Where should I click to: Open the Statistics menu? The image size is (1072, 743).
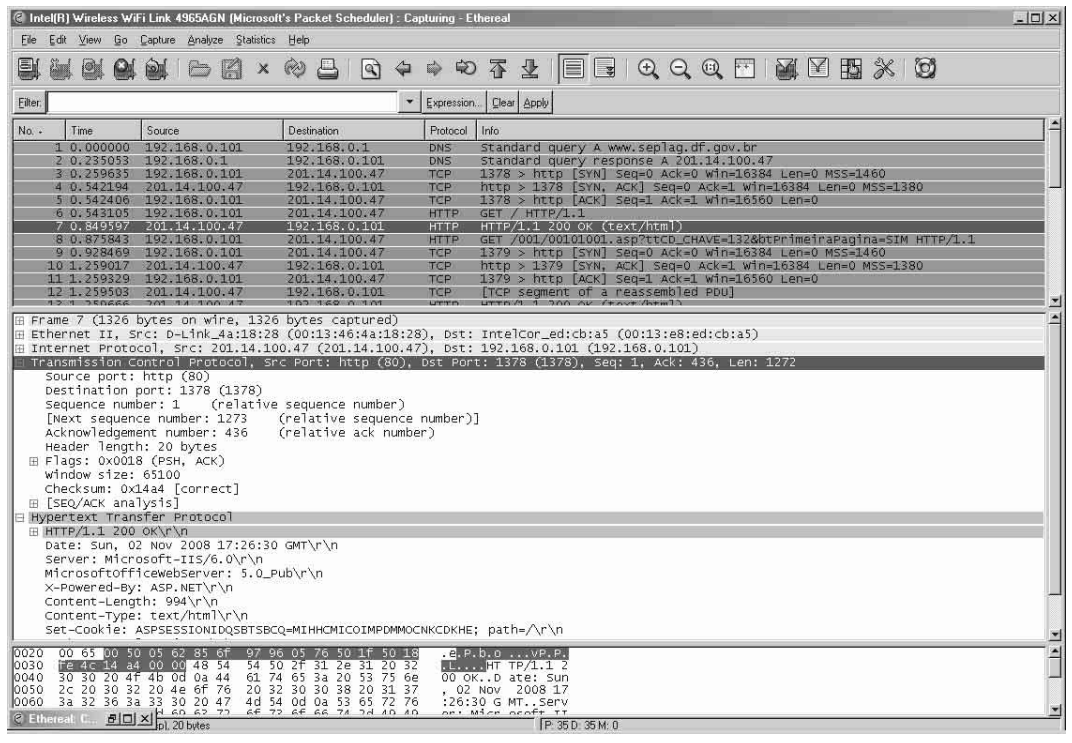coord(256,40)
